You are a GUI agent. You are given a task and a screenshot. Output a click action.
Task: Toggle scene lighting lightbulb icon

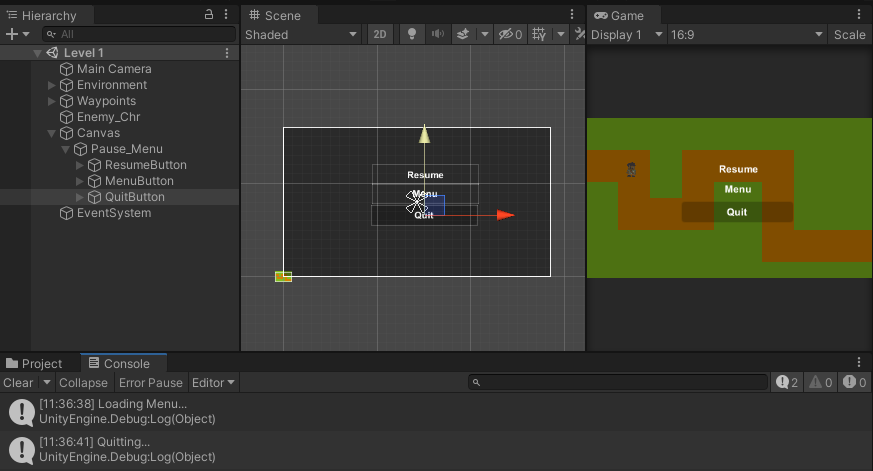(x=410, y=34)
